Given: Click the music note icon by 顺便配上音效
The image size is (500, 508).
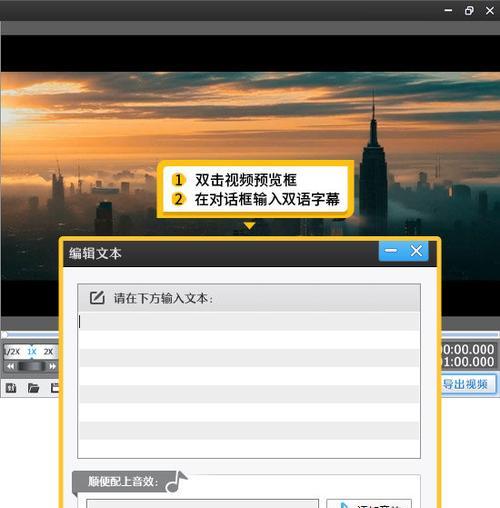Looking at the screenshot, I should pos(176,482).
